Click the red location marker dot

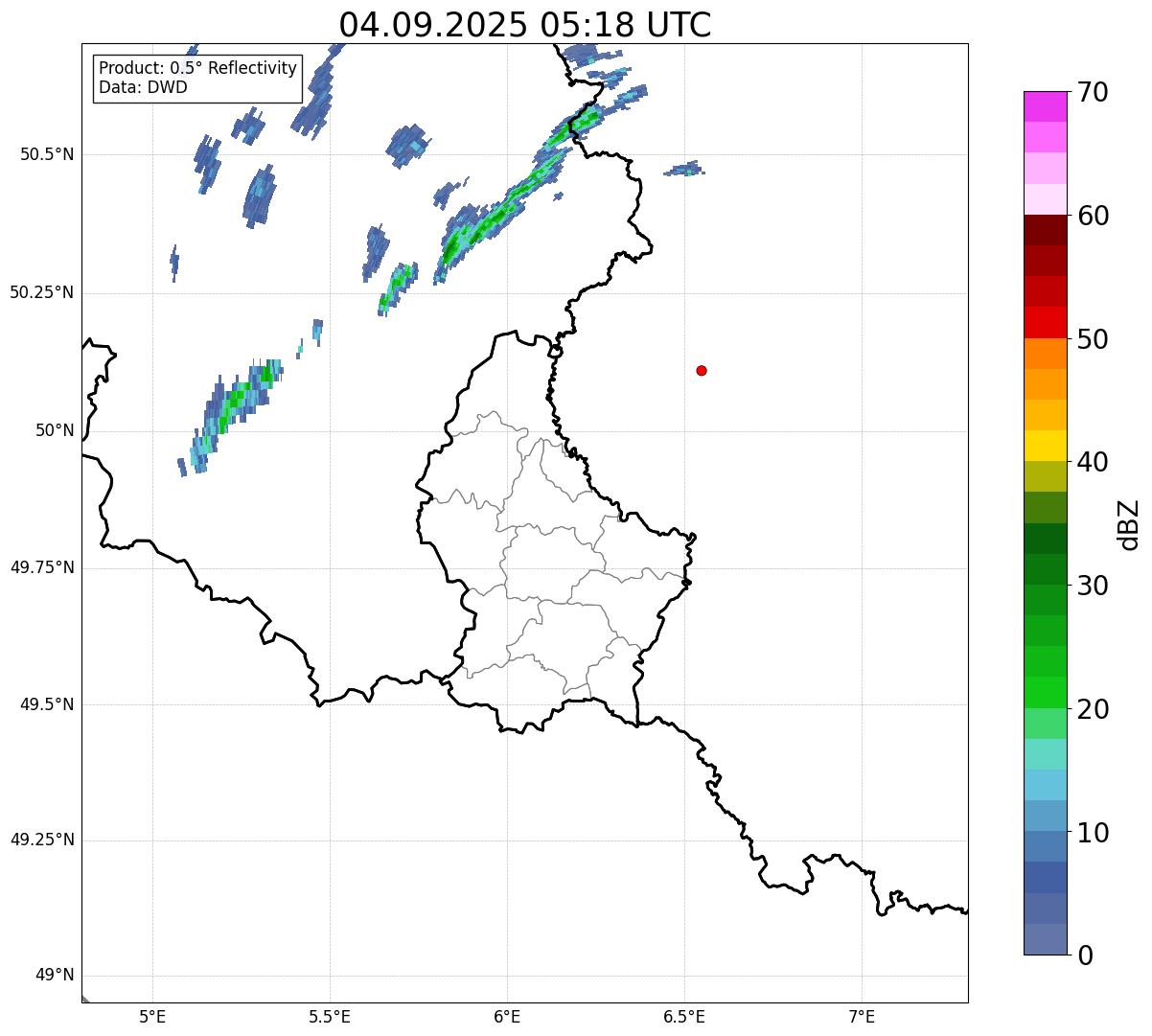702,370
